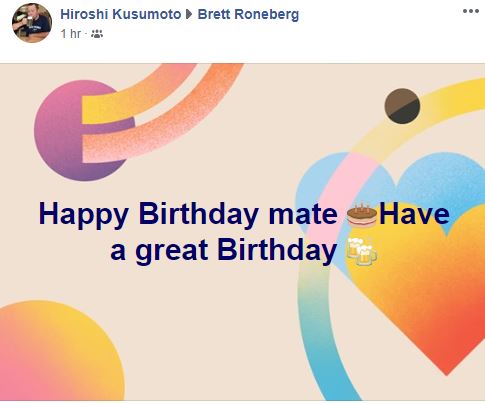
Task: Open Hiroshi Kusumoto's profile link
Action: pyautogui.click(x=121, y=14)
